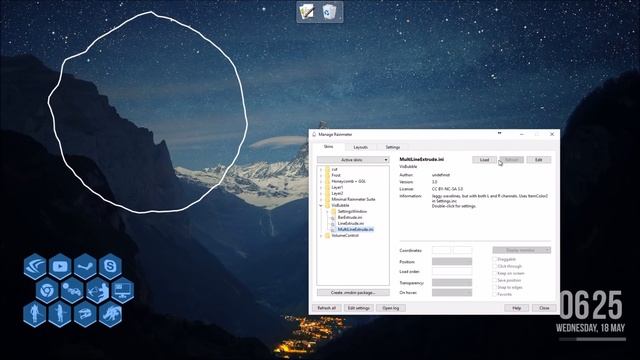The image size is (640, 360).
Task: Click the first Coordinates input field
Action: [x=441, y=250]
